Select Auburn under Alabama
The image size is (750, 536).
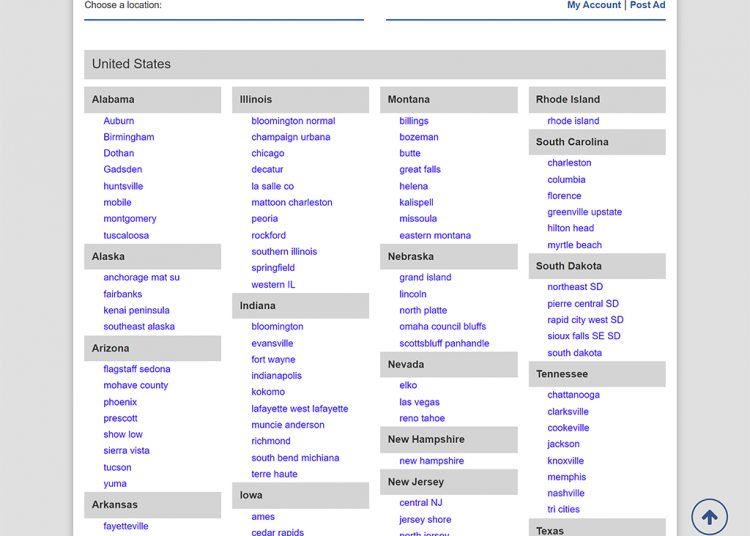pos(119,121)
